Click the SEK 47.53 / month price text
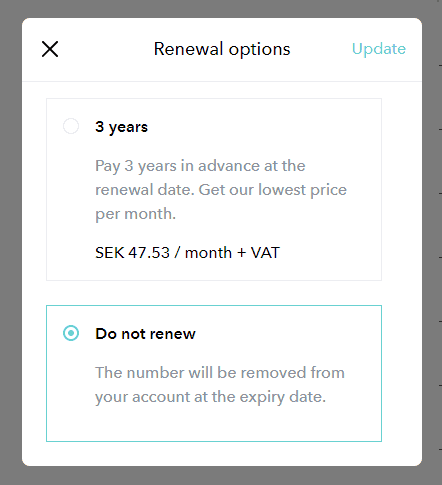The image size is (442, 485). click(x=163, y=253)
